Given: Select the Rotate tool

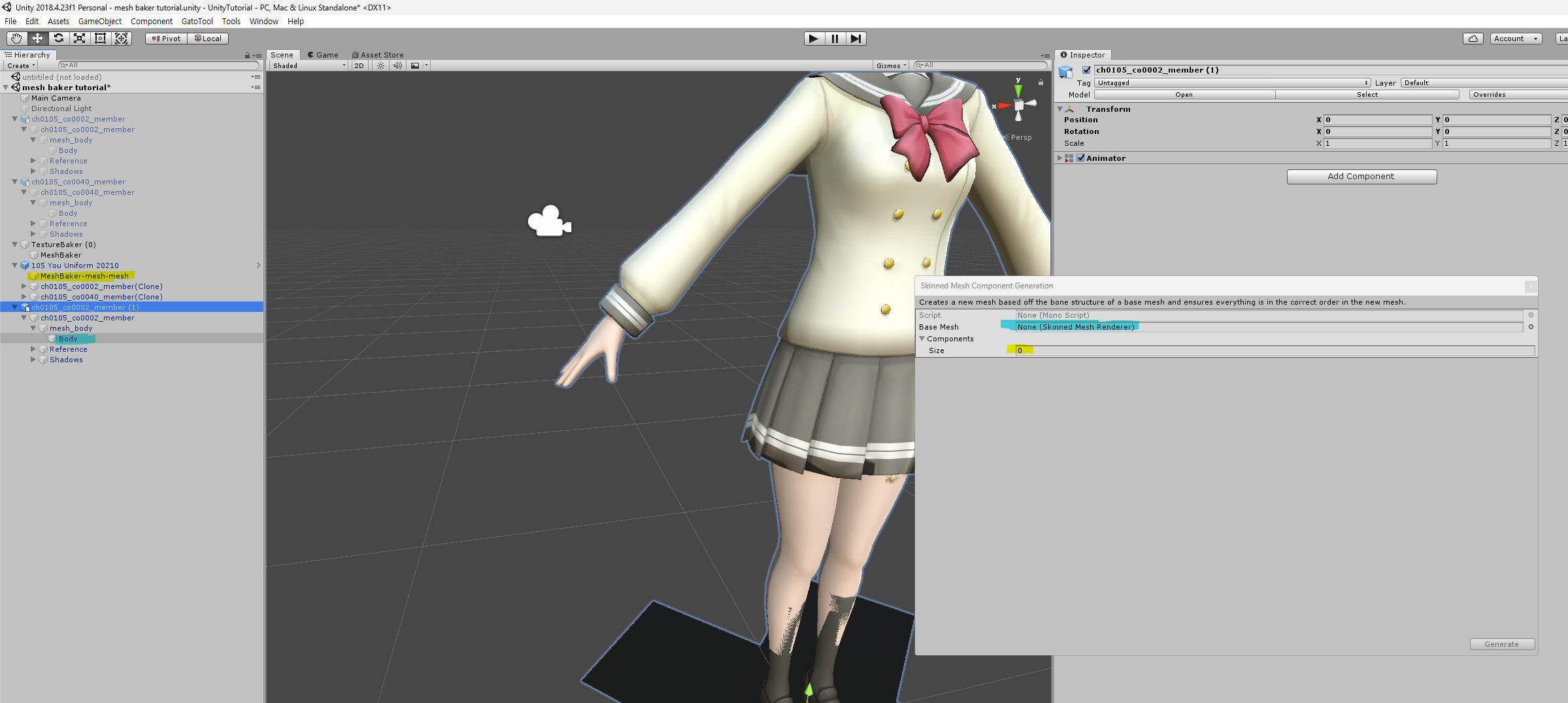Looking at the screenshot, I should pos(58,39).
